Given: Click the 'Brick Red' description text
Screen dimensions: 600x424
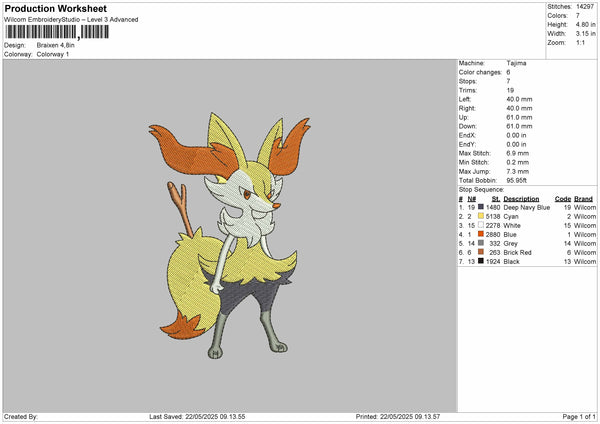Looking at the screenshot, I should click(518, 253).
